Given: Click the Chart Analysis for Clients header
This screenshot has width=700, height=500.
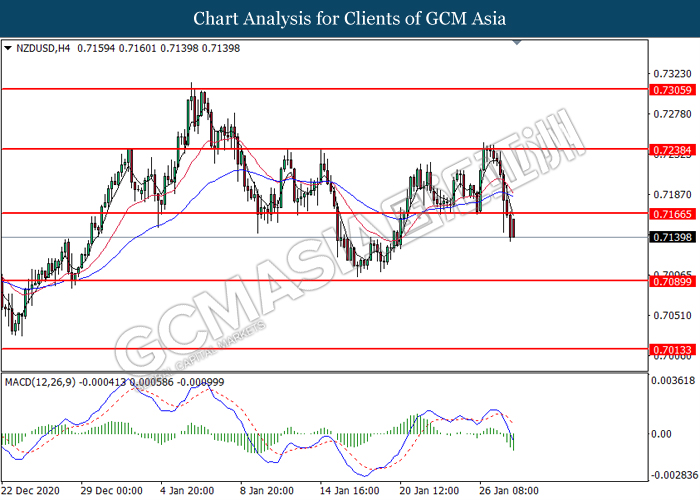Looking at the screenshot, I should point(350,18).
